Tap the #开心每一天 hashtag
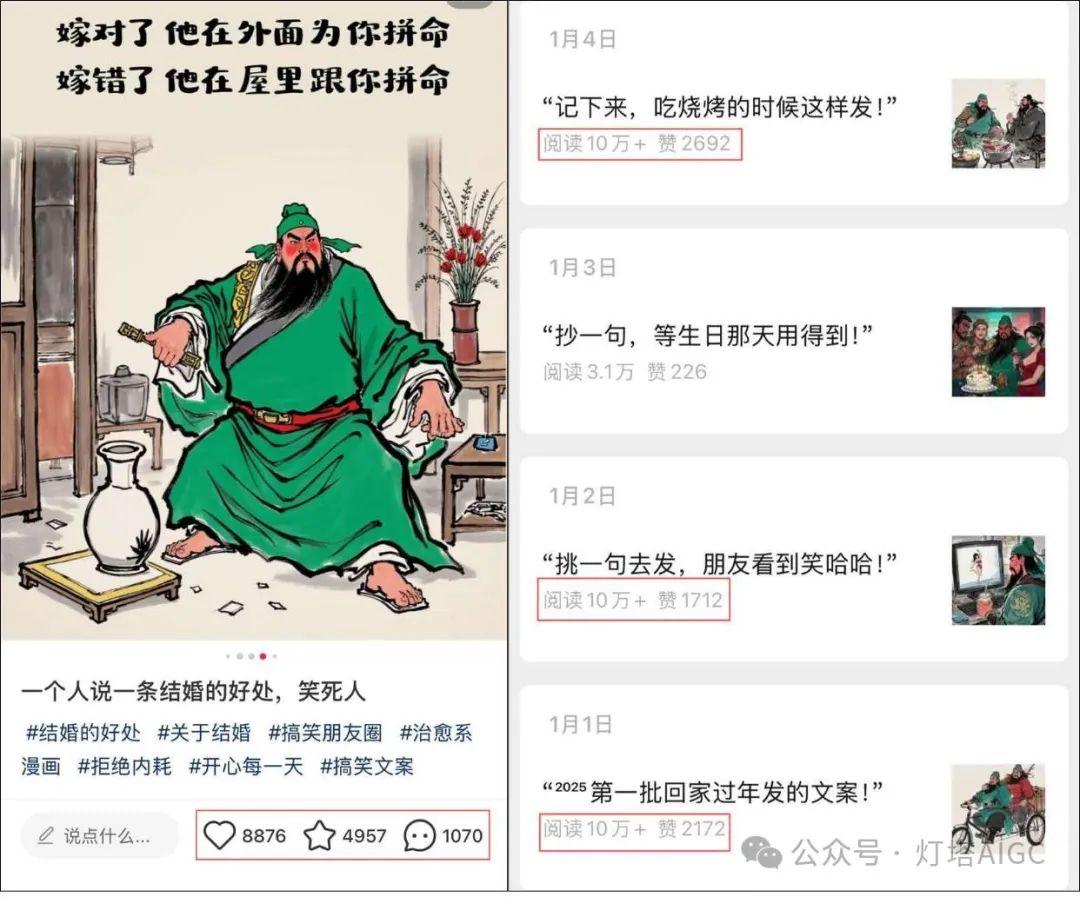1080x897 pixels. point(246,766)
